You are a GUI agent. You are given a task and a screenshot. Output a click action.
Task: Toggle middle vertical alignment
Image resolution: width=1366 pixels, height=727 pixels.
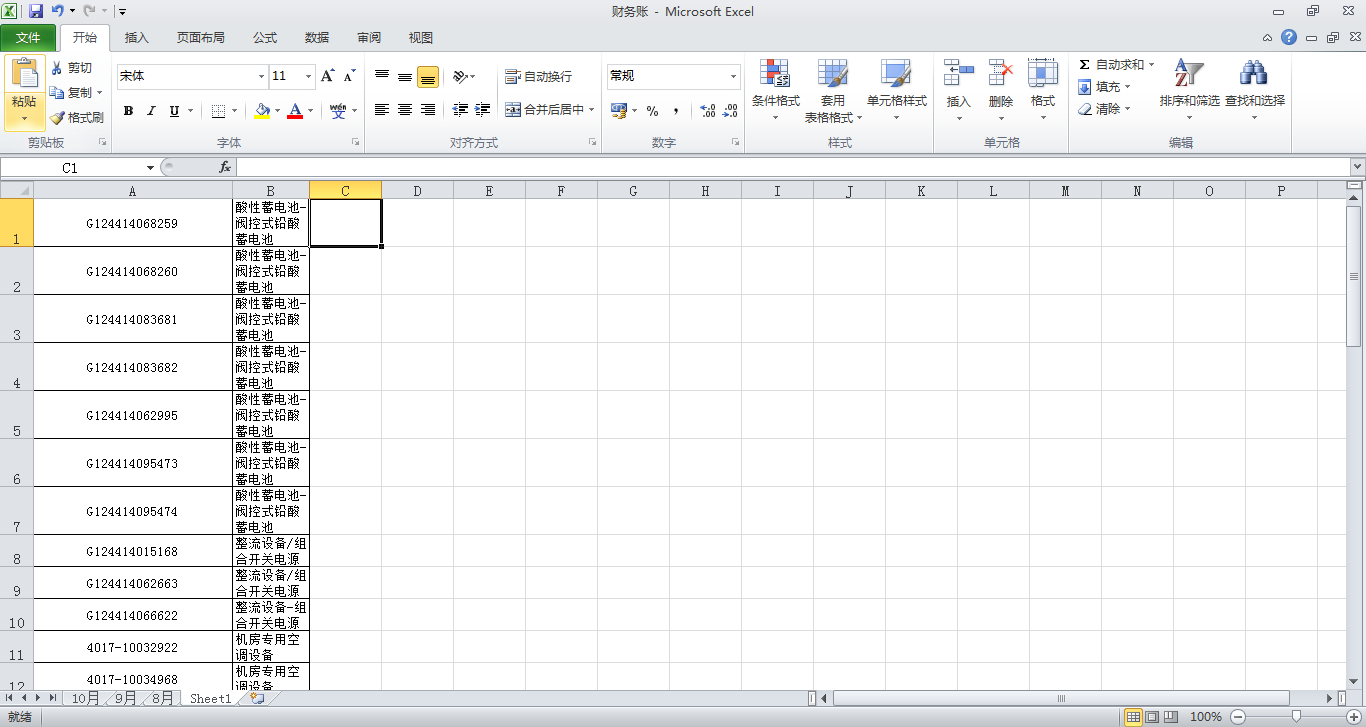click(405, 76)
